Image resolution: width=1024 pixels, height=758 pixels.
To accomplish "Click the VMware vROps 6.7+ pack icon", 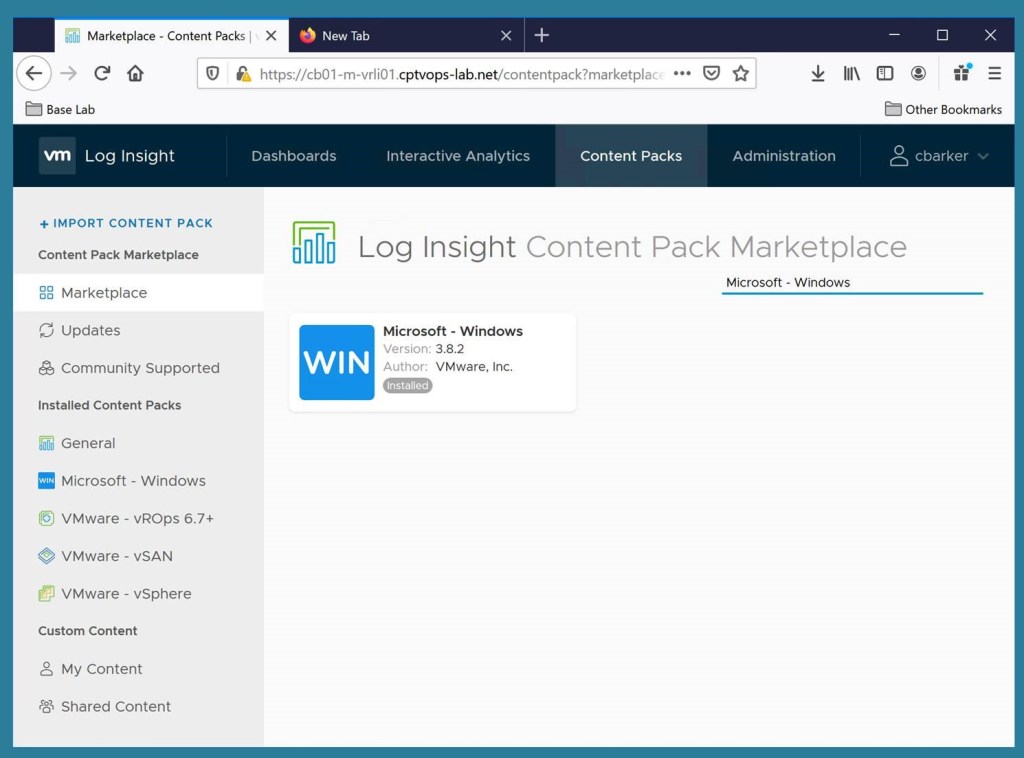I will coord(46,518).
